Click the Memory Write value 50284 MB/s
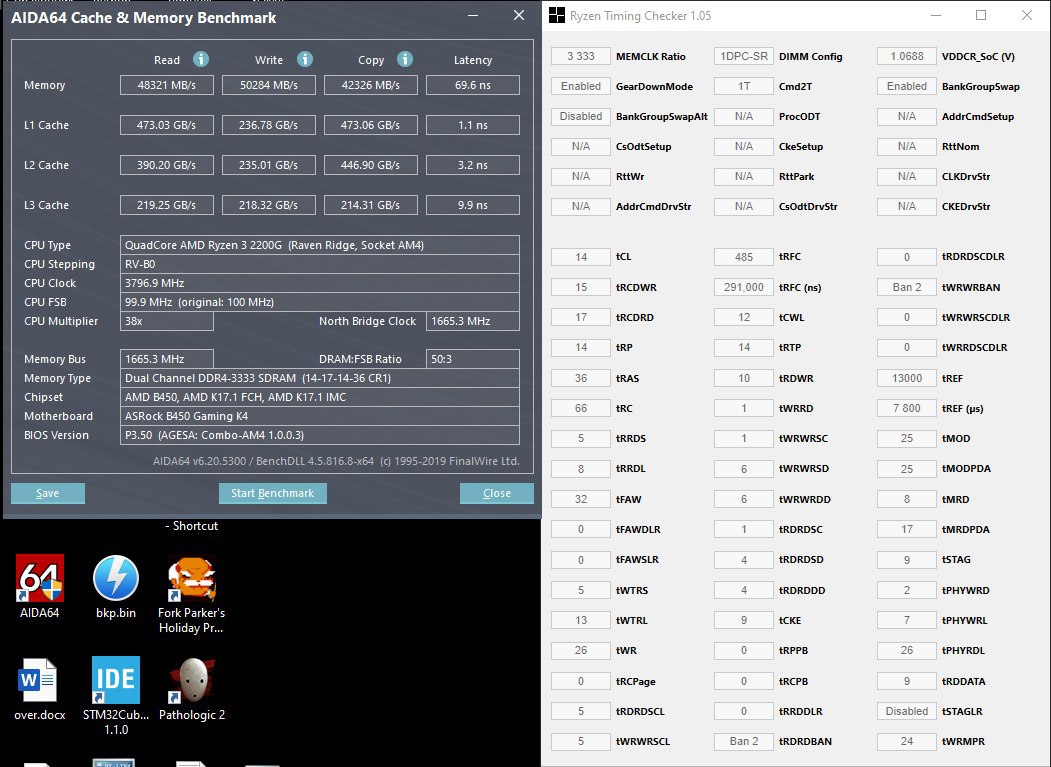Image resolution: width=1051 pixels, height=767 pixels. tap(269, 85)
